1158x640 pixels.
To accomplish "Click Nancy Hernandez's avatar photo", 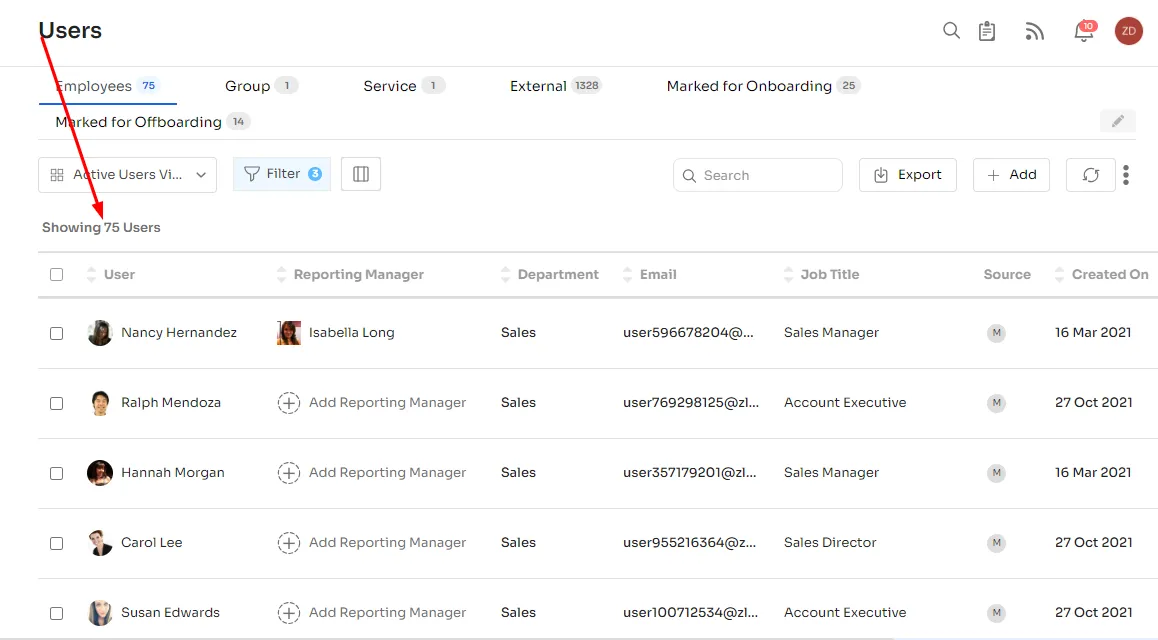I will pyautogui.click(x=100, y=333).
